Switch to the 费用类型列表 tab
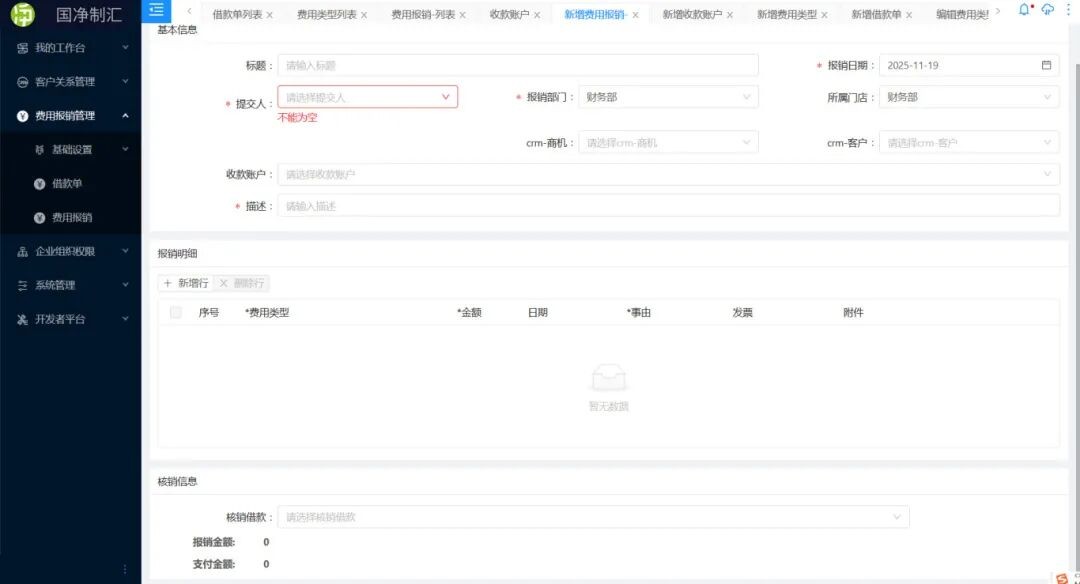Viewport: 1080px width, 584px height. click(325, 15)
